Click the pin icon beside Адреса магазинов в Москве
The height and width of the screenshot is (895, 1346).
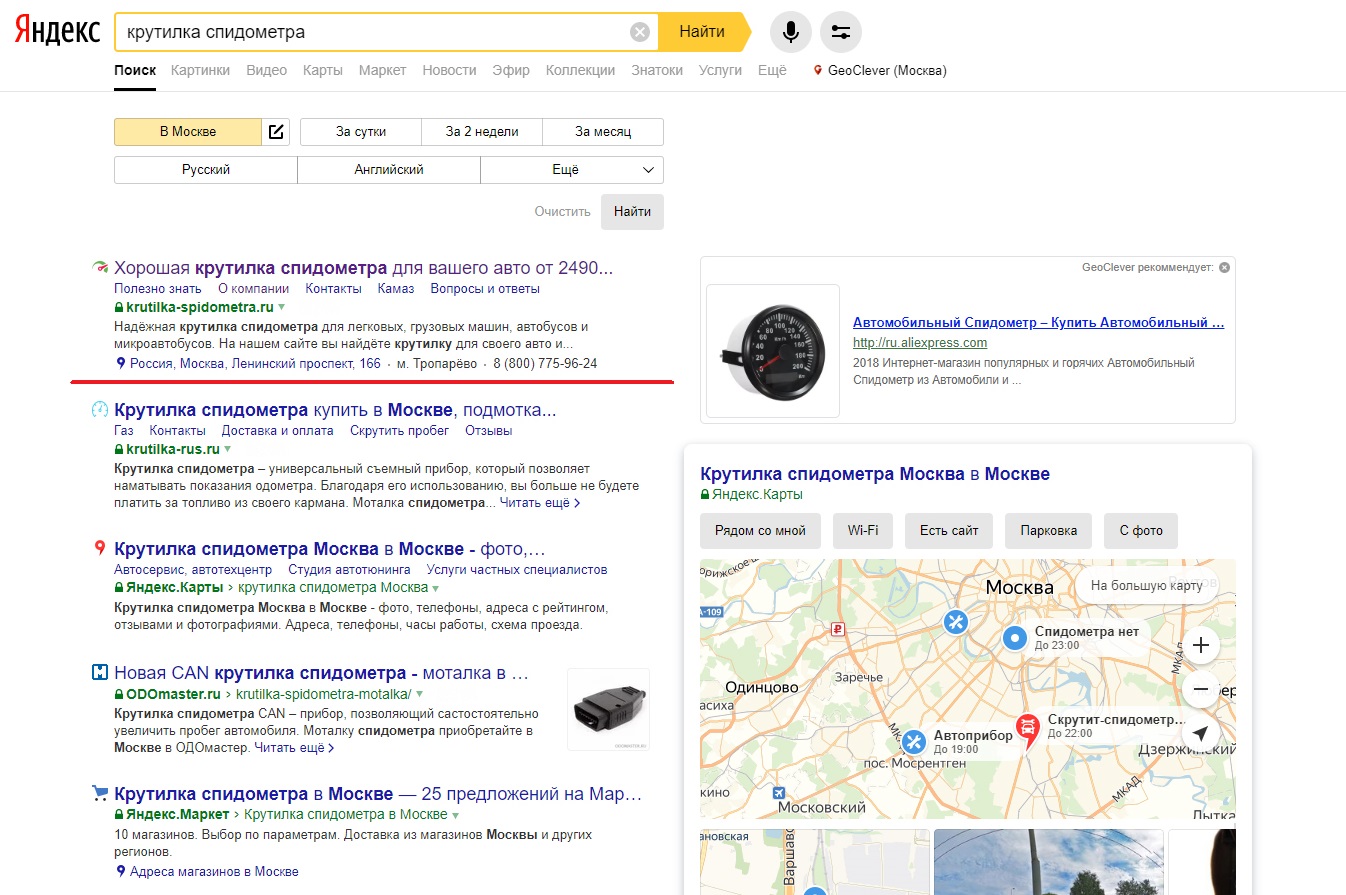[x=121, y=872]
